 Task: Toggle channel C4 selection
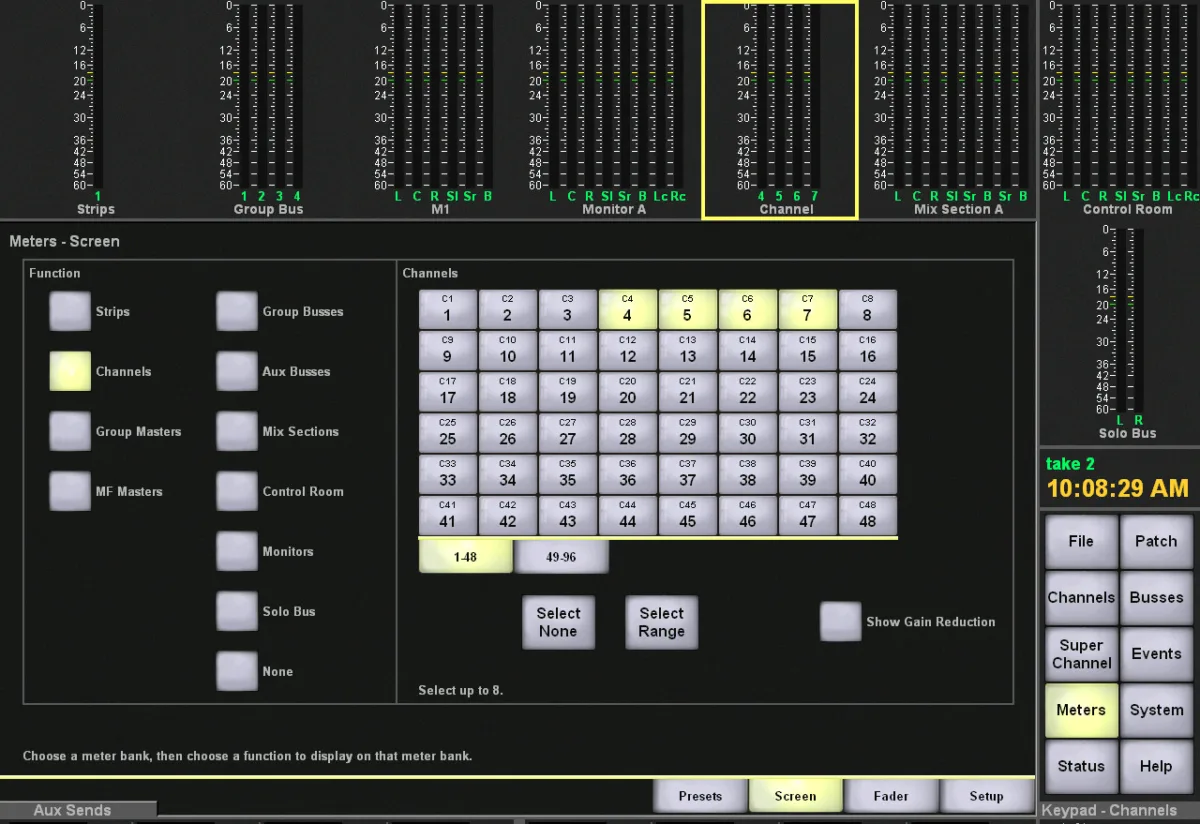[628, 309]
